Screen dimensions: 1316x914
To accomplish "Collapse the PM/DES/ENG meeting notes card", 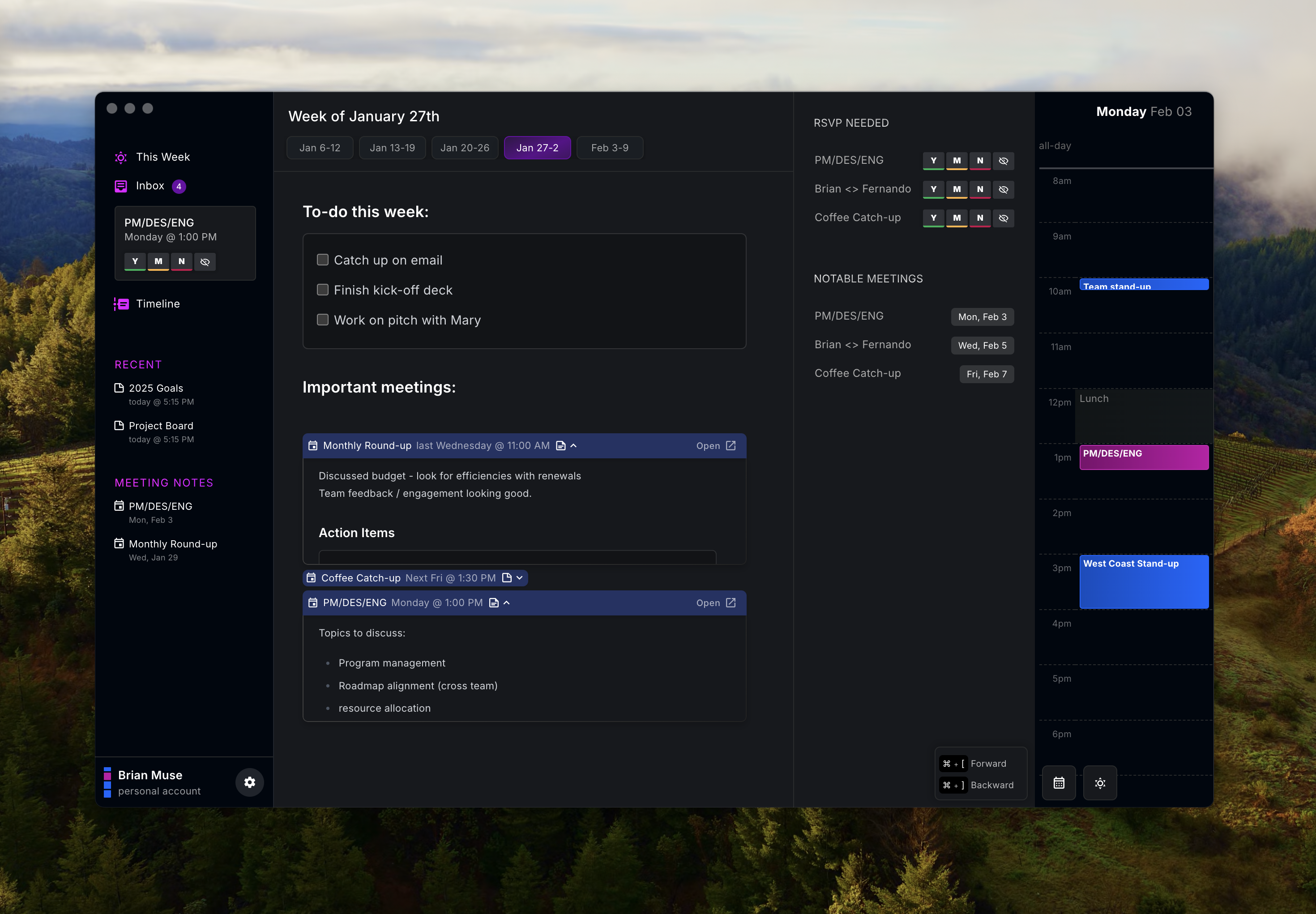I will 506,602.
